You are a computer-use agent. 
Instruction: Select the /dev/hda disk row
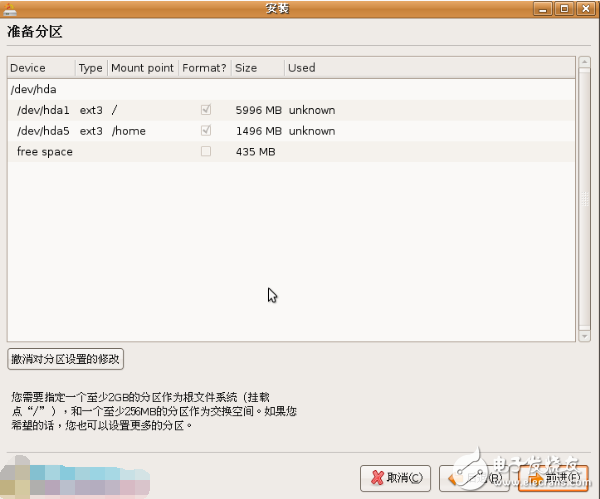pyautogui.click(x=291, y=89)
